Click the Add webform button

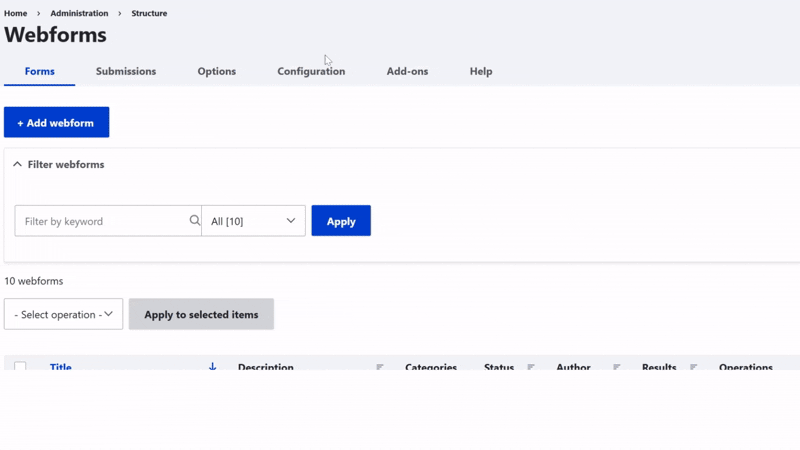[57, 122]
